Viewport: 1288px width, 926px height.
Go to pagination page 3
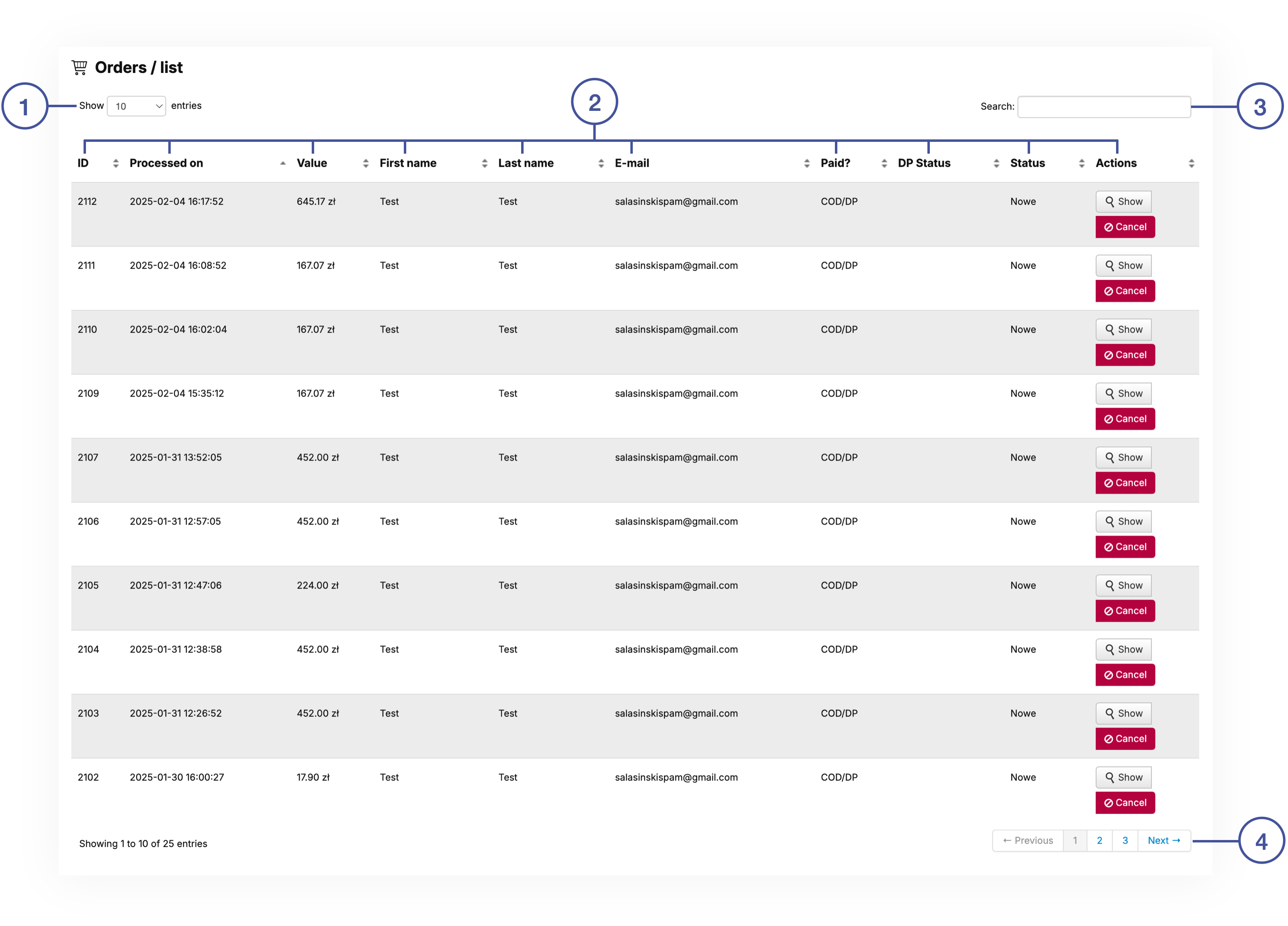click(x=1125, y=840)
